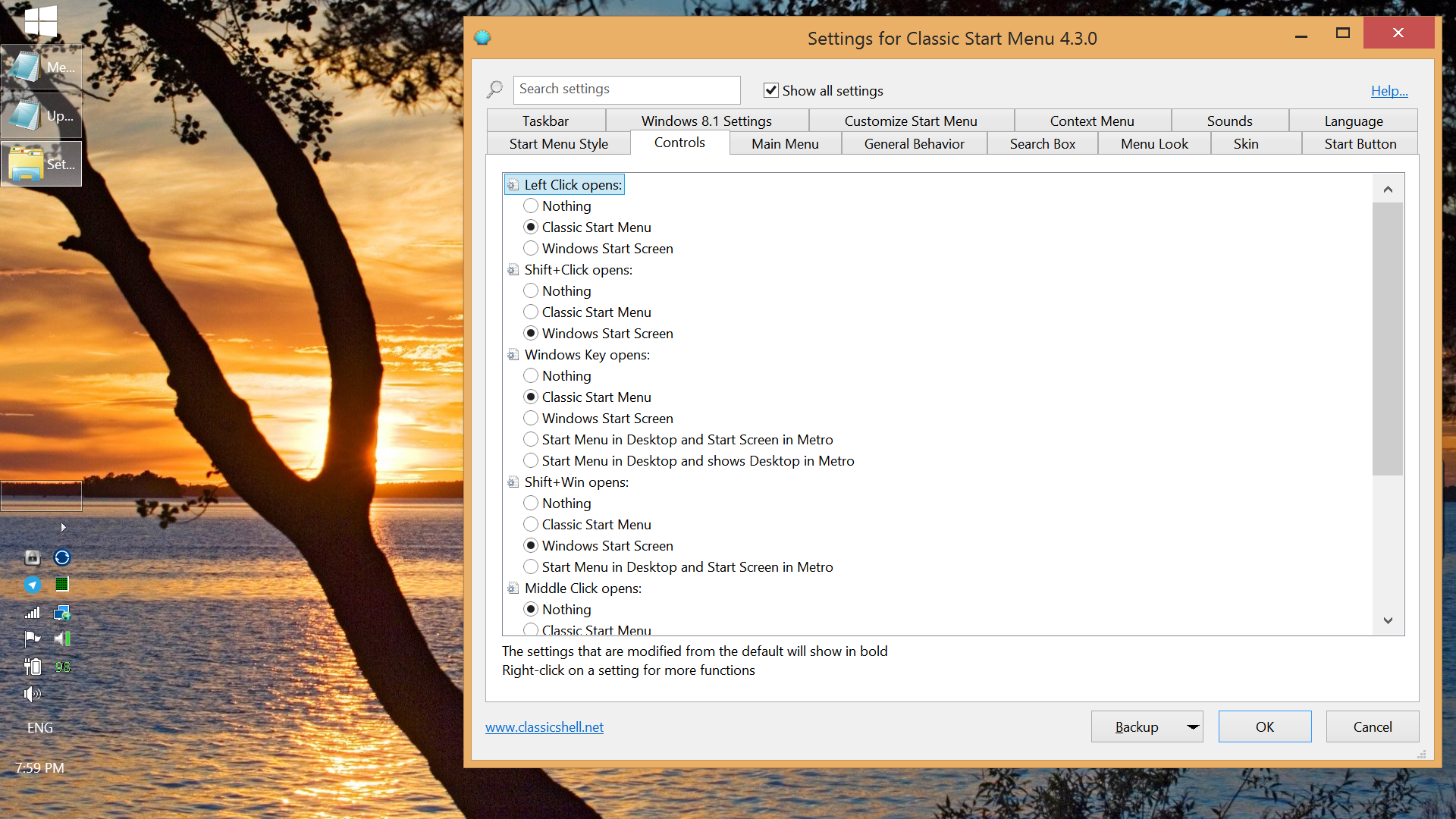Click the speaker volume tray icon
This screenshot has height=819, width=1456.
33,694
